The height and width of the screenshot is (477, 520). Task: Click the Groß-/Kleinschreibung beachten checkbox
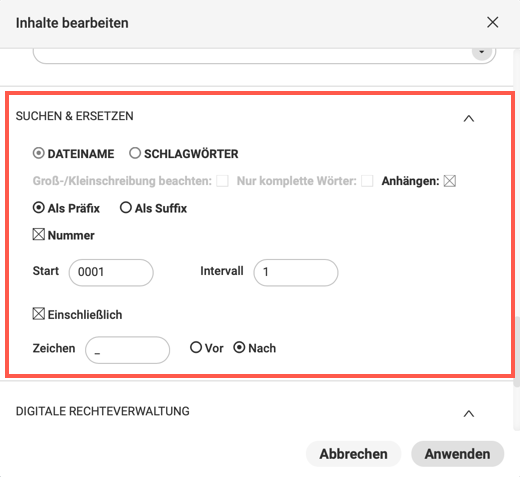tap(222, 181)
